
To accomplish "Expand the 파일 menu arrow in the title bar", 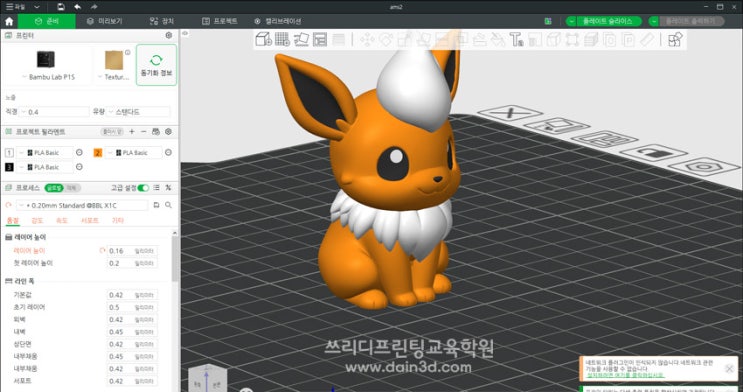I will pos(37,7).
